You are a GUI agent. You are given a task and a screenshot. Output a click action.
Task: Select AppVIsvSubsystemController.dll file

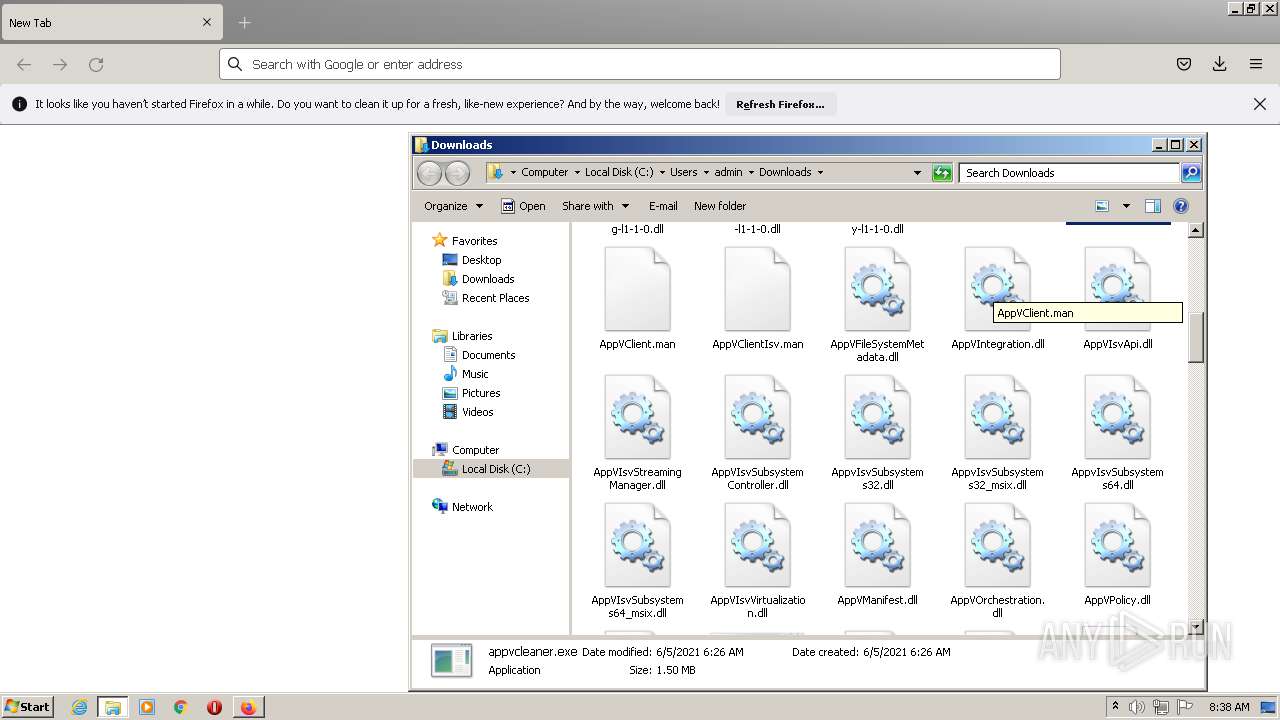click(757, 433)
